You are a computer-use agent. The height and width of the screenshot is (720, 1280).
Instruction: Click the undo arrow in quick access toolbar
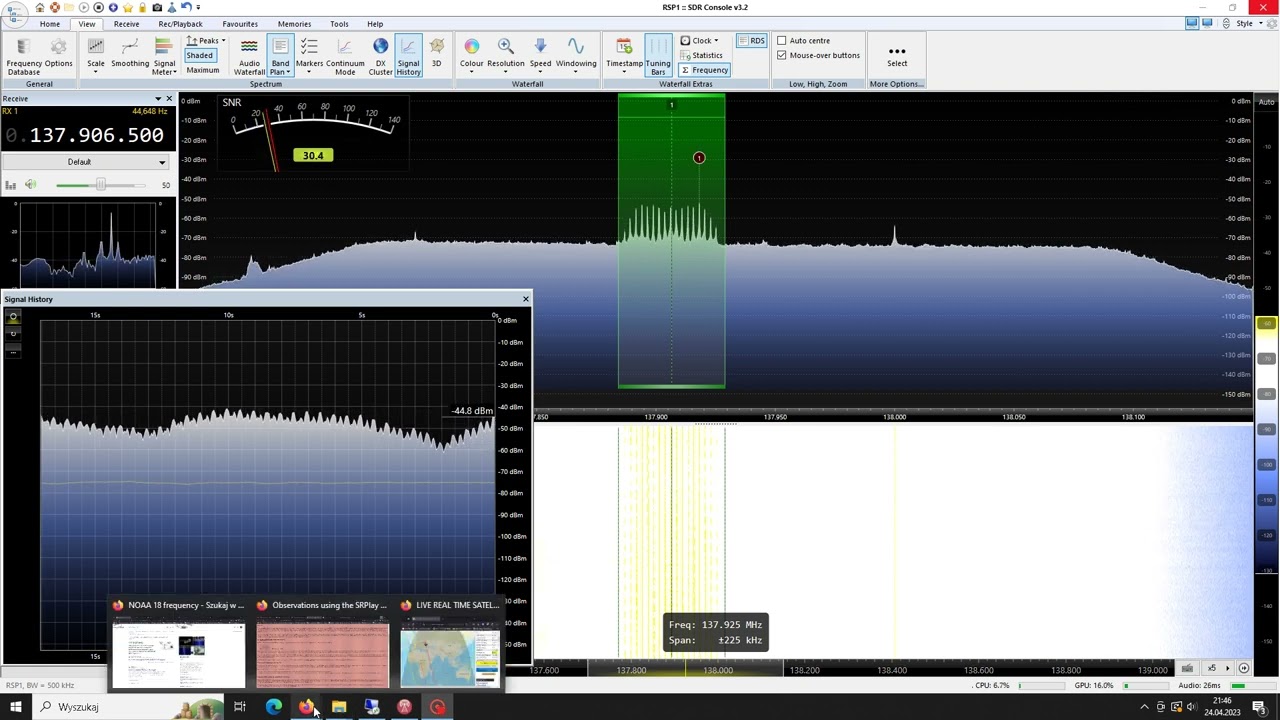186,7
